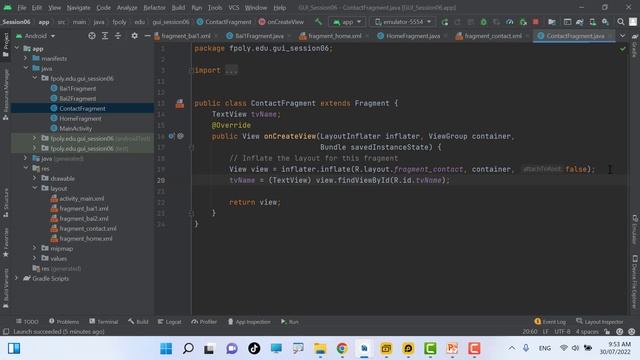The image size is (640, 360).
Task: Toggle the Structure tool window side tab
Action: tap(6, 202)
